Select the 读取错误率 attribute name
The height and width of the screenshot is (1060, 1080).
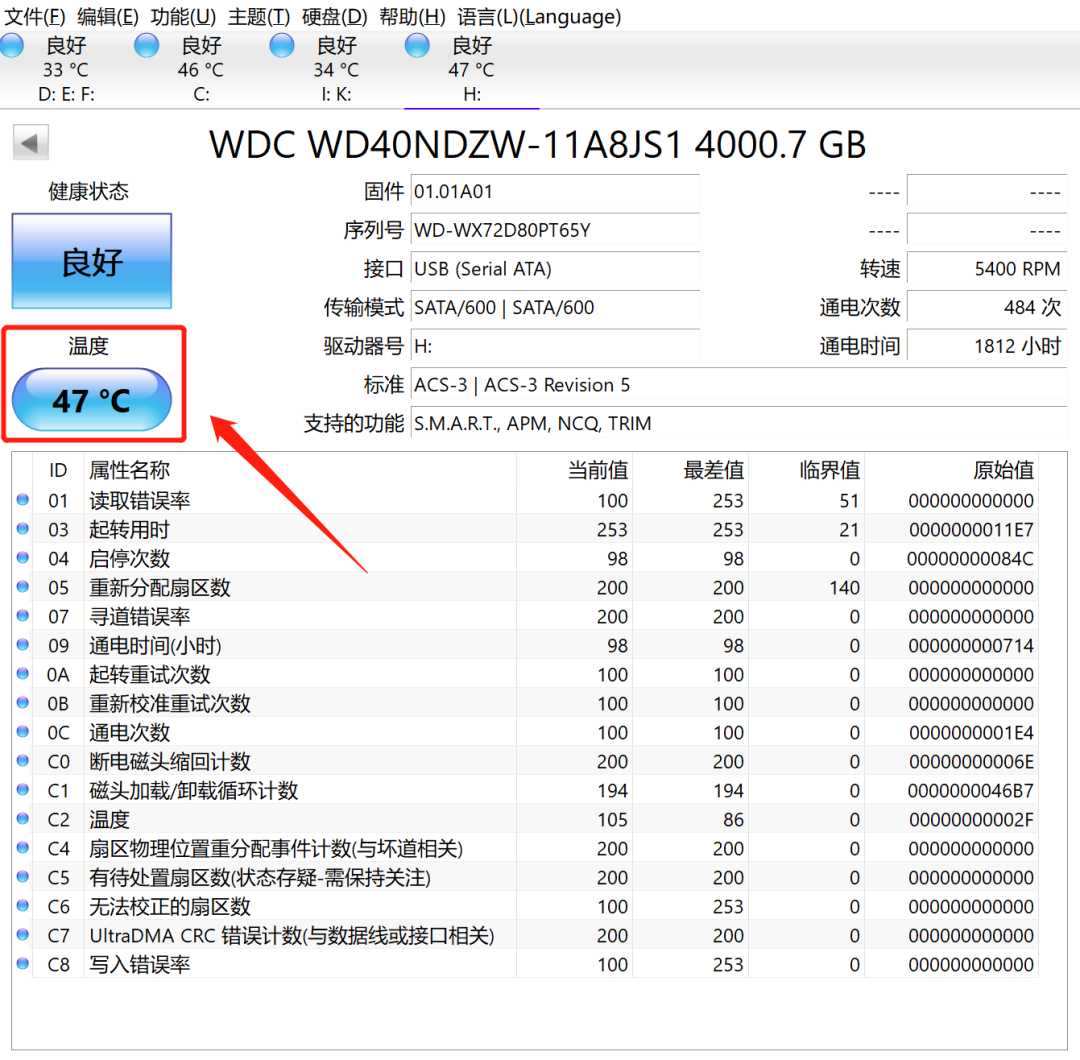[139, 500]
